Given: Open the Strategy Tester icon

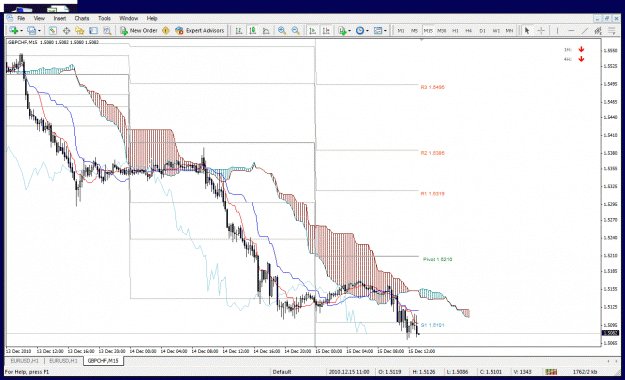Looking at the screenshot, I should pyautogui.click(x=107, y=30).
